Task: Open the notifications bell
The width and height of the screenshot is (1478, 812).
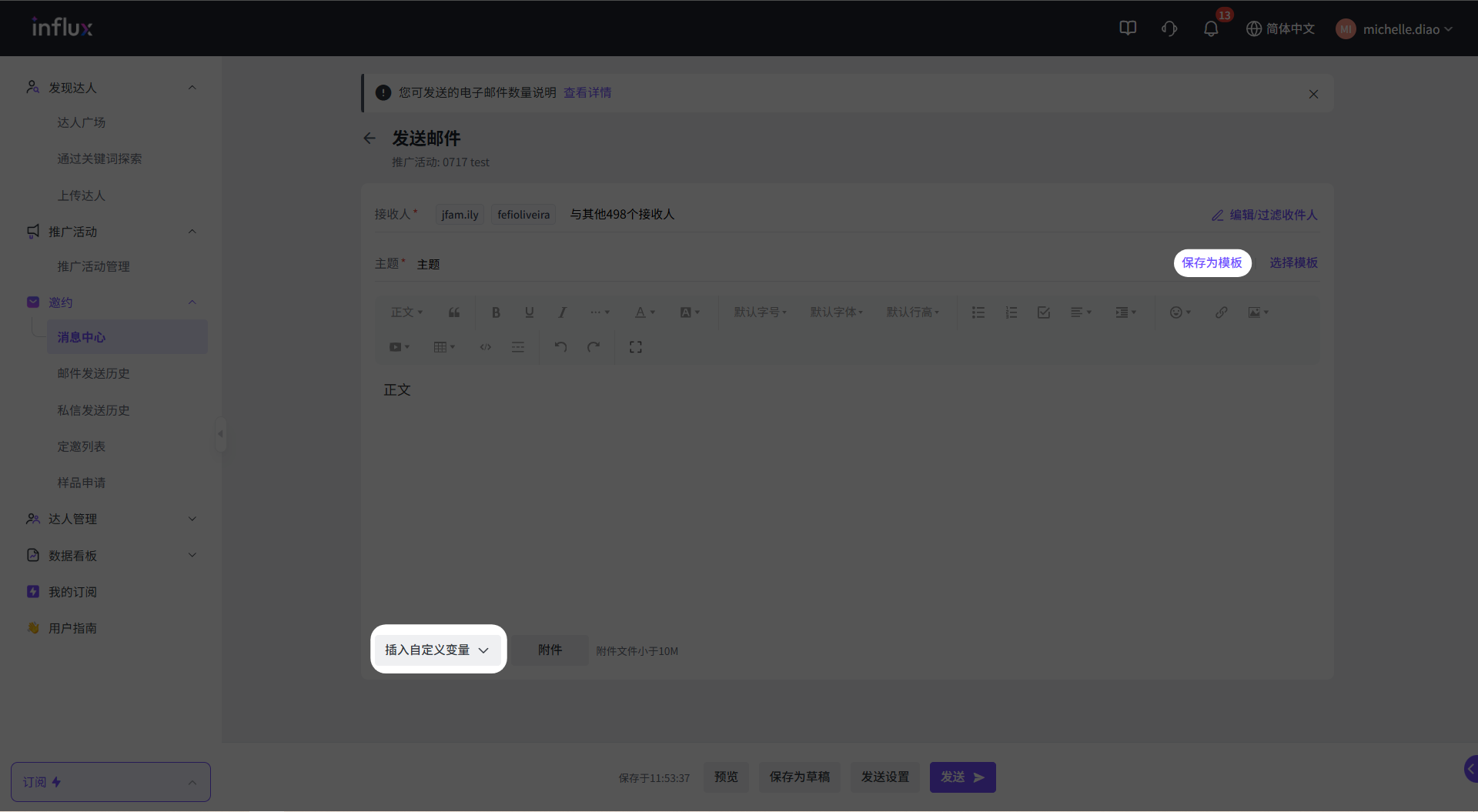Action: pos(1210,29)
